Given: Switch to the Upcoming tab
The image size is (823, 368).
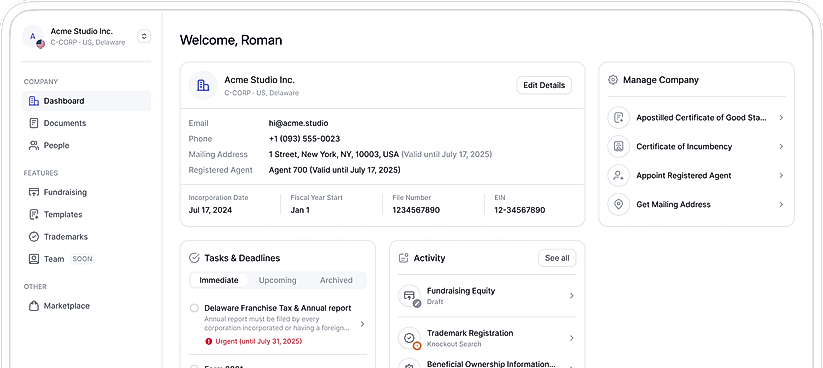Looking at the screenshot, I should [x=278, y=280].
